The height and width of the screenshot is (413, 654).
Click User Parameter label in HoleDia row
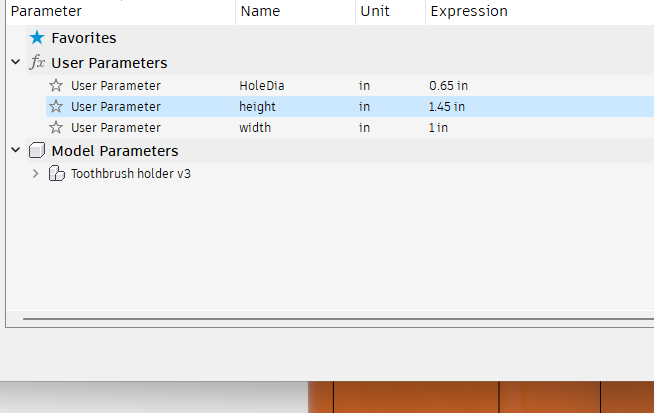116,86
